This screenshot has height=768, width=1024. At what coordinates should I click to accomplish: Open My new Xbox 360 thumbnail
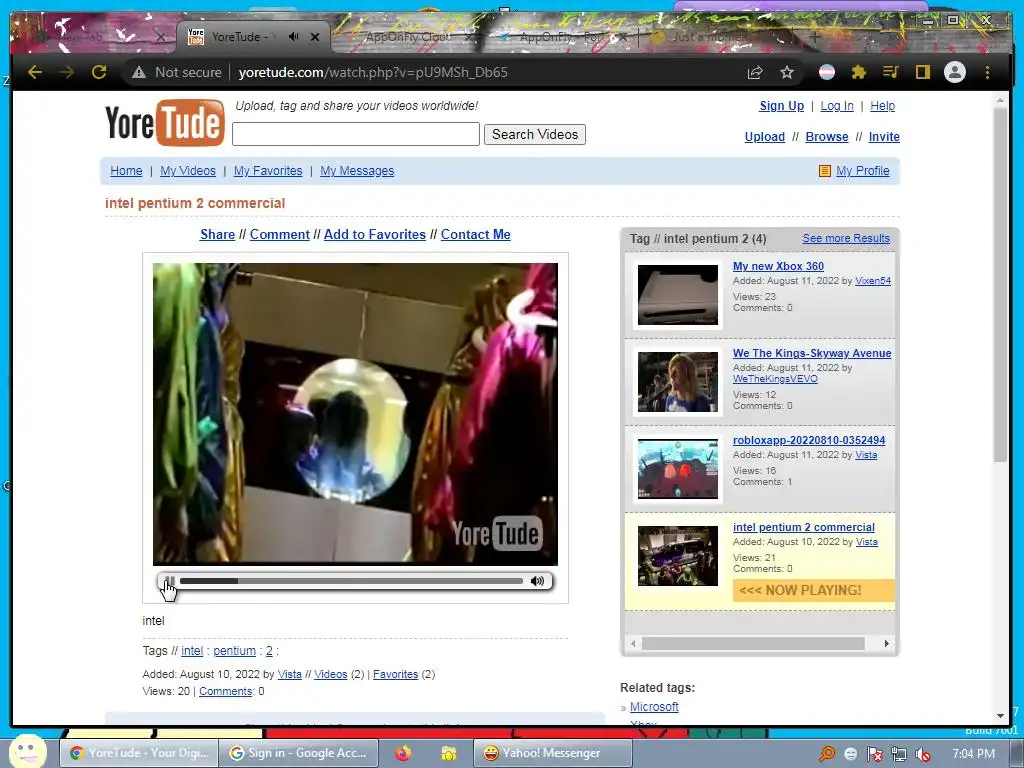point(678,295)
